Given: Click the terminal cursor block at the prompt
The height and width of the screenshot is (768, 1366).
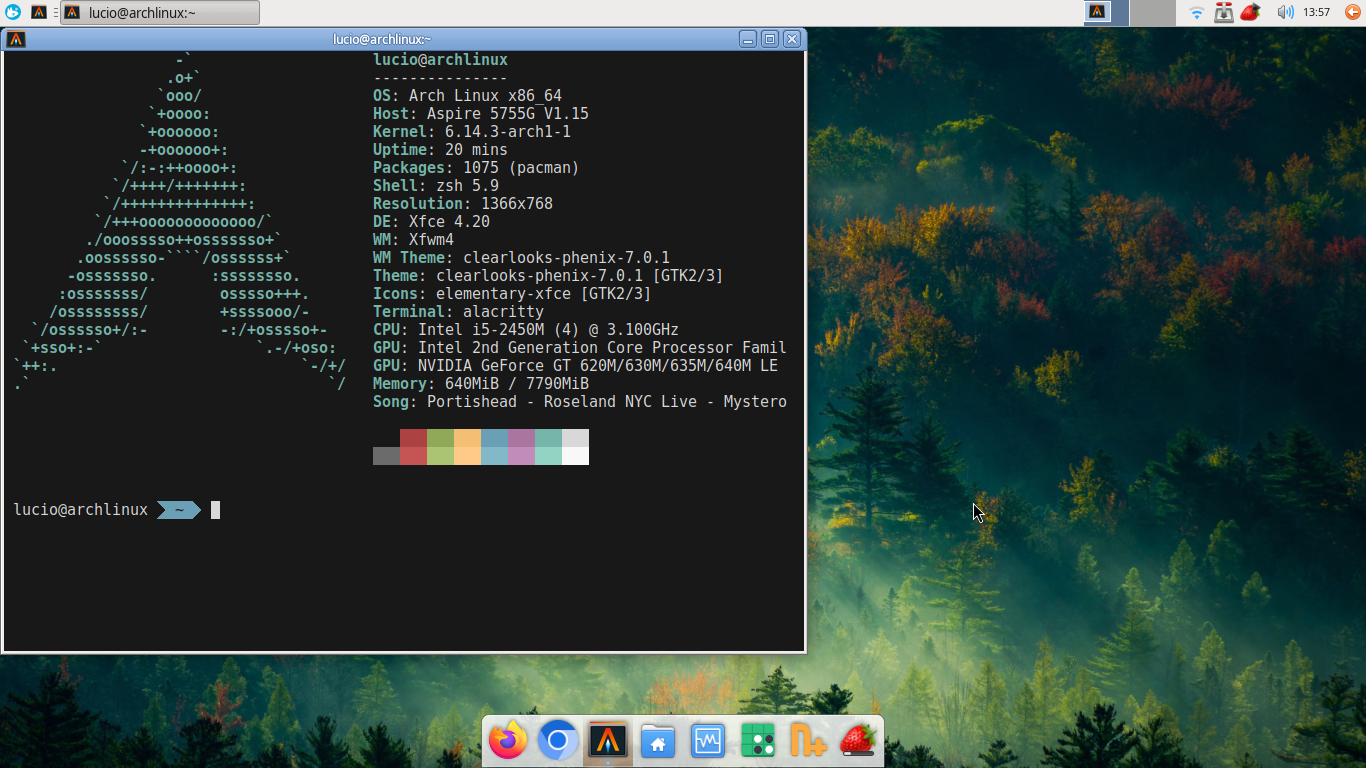Looking at the screenshot, I should pos(215,510).
